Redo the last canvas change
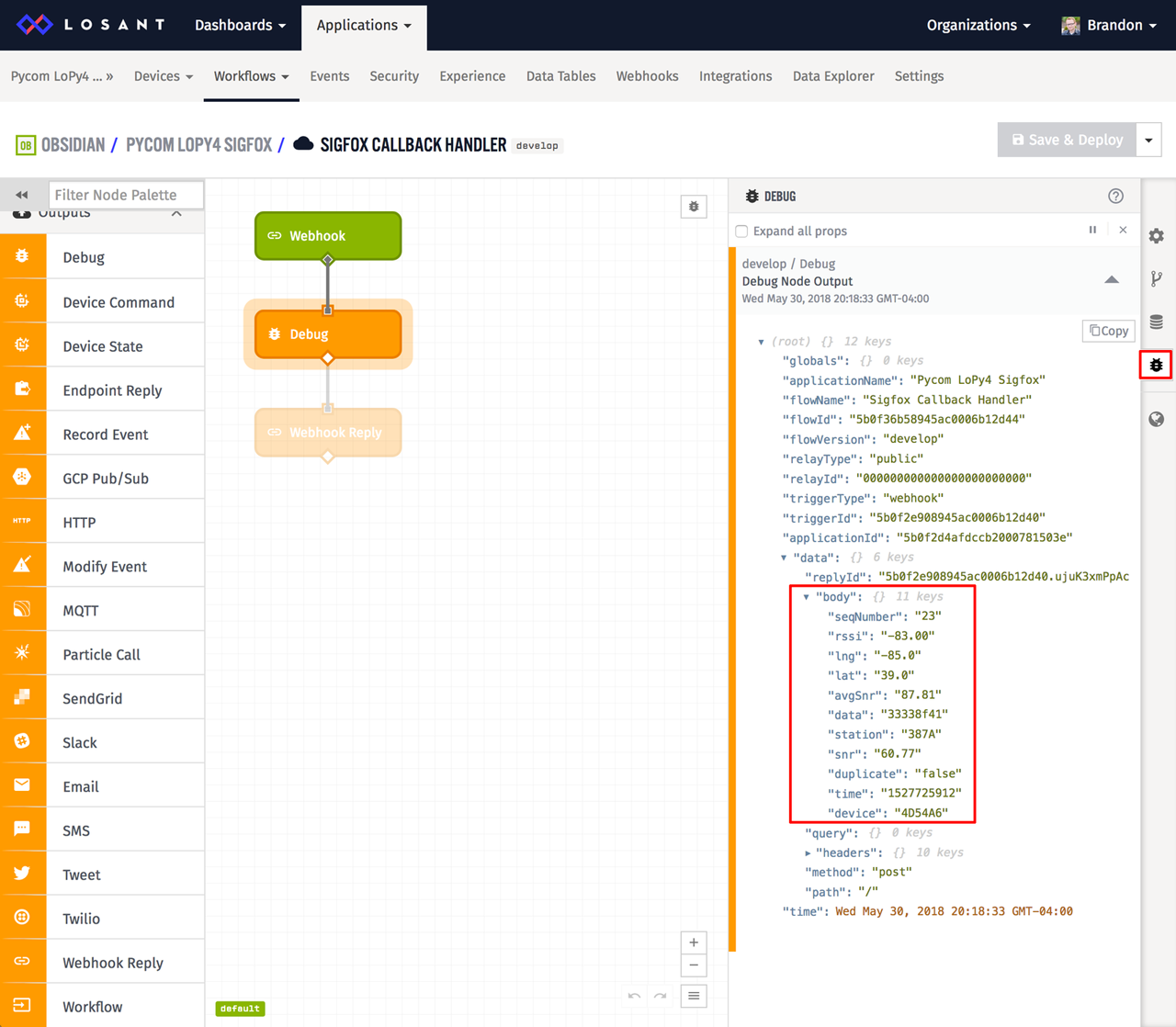 [x=661, y=996]
